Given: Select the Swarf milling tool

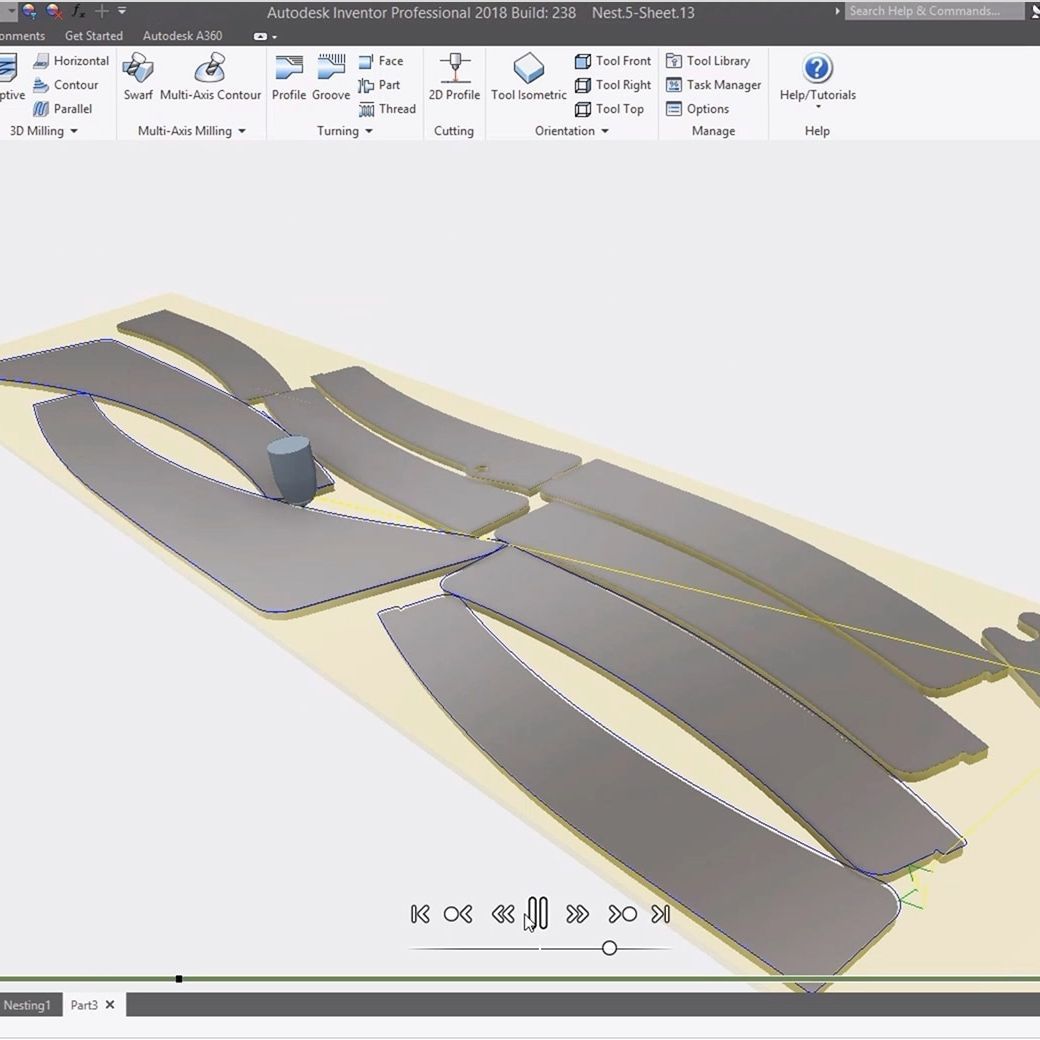Looking at the screenshot, I should 139,75.
